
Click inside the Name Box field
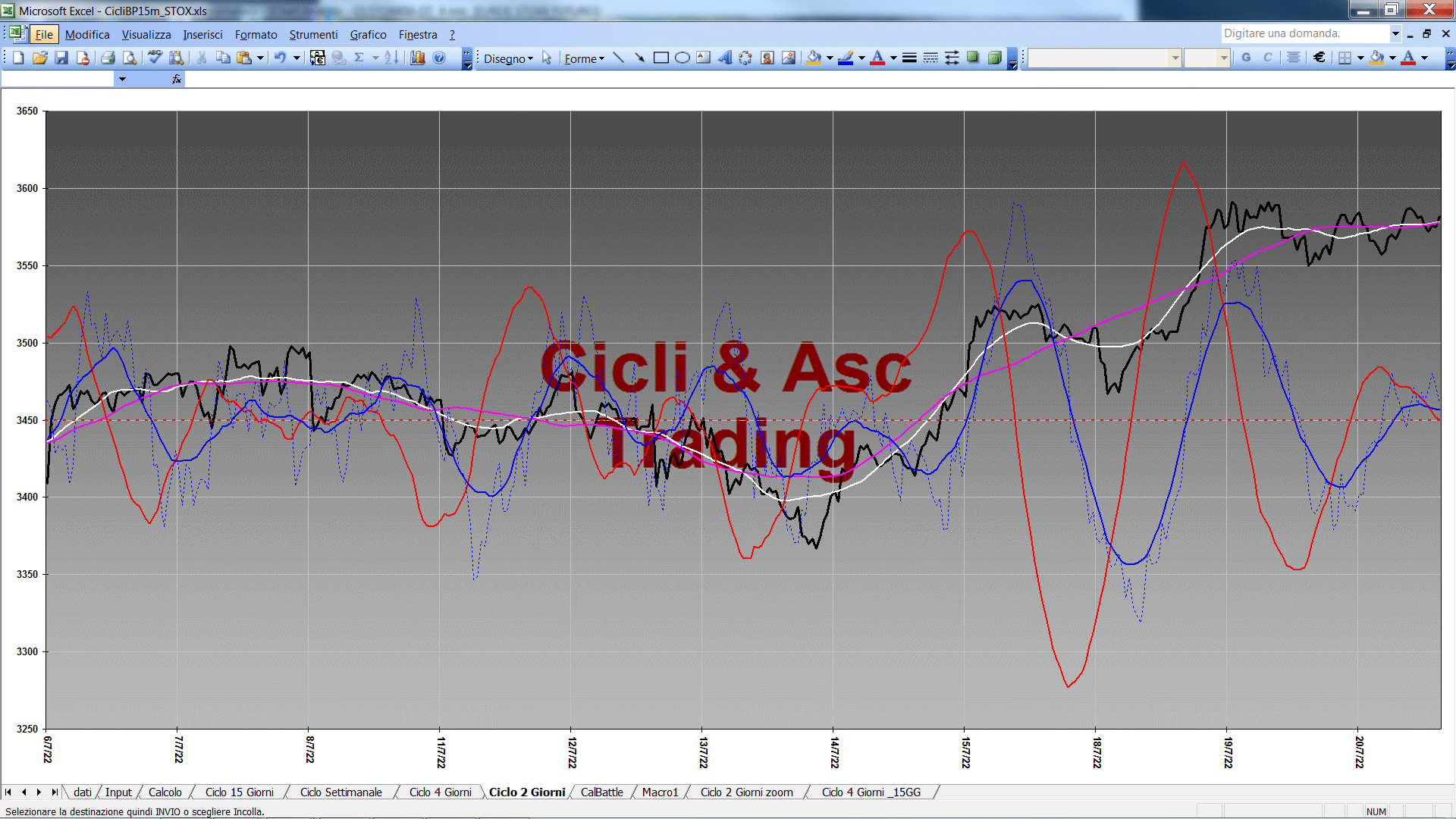click(58, 79)
